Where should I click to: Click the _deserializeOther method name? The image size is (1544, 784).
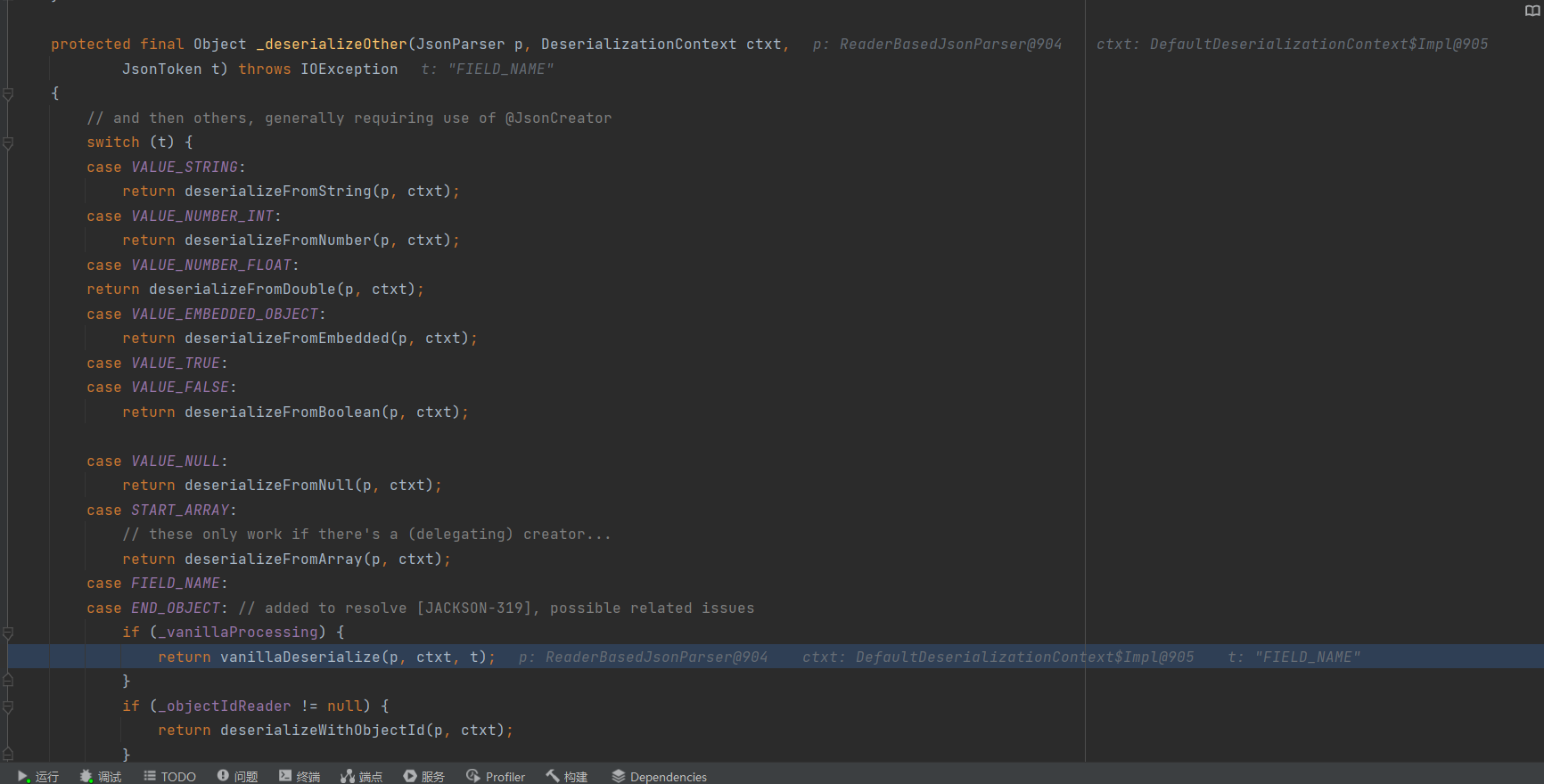pyautogui.click(x=331, y=44)
